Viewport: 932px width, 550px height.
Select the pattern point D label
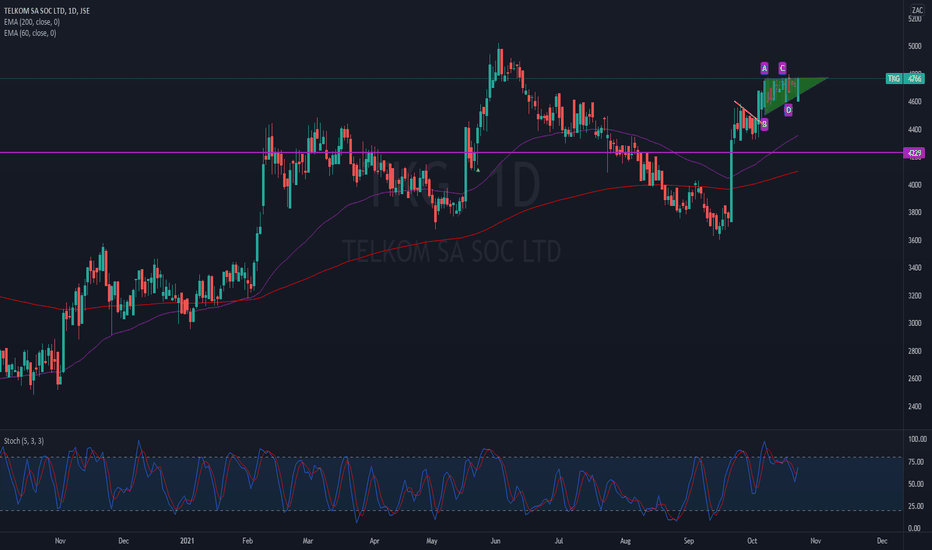(788, 109)
